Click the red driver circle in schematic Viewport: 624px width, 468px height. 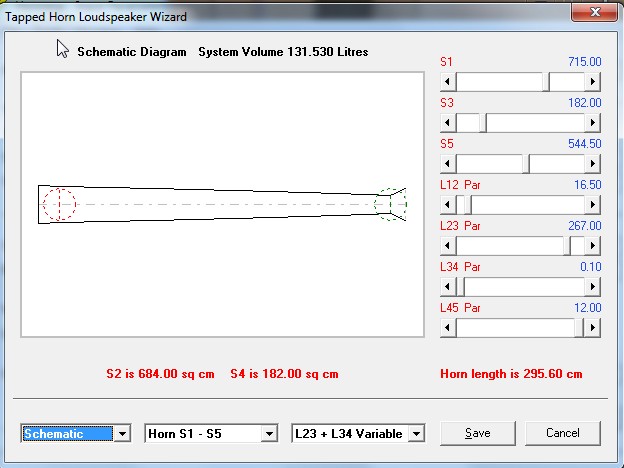[x=59, y=204]
